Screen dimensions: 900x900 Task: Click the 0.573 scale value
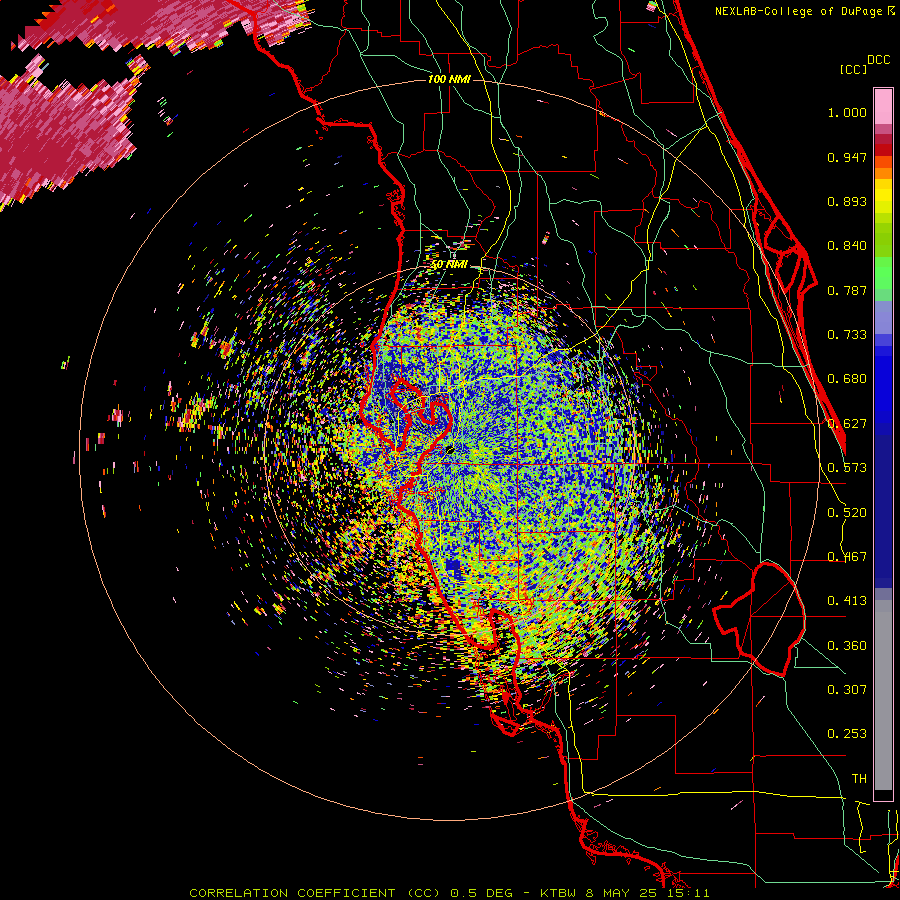tap(847, 468)
